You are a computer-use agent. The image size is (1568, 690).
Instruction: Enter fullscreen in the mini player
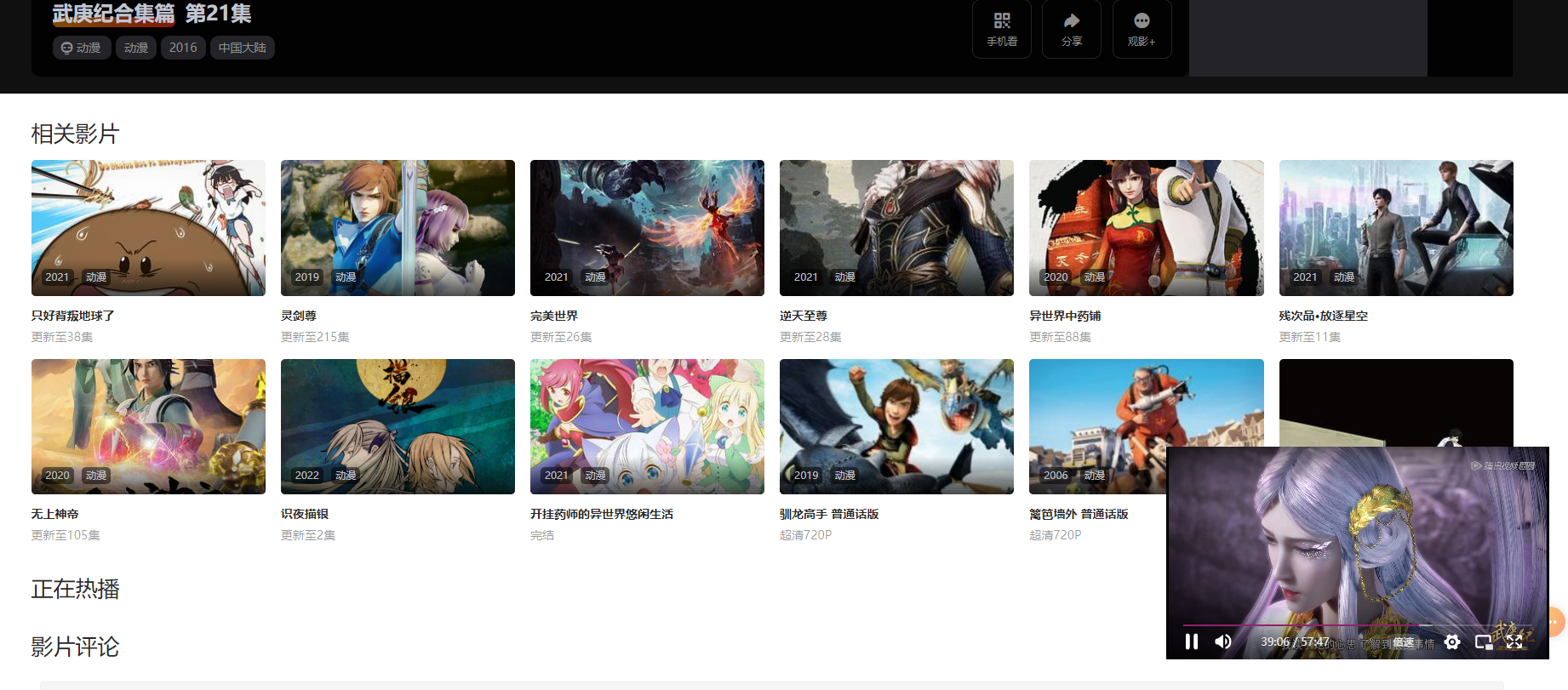[x=1514, y=642]
